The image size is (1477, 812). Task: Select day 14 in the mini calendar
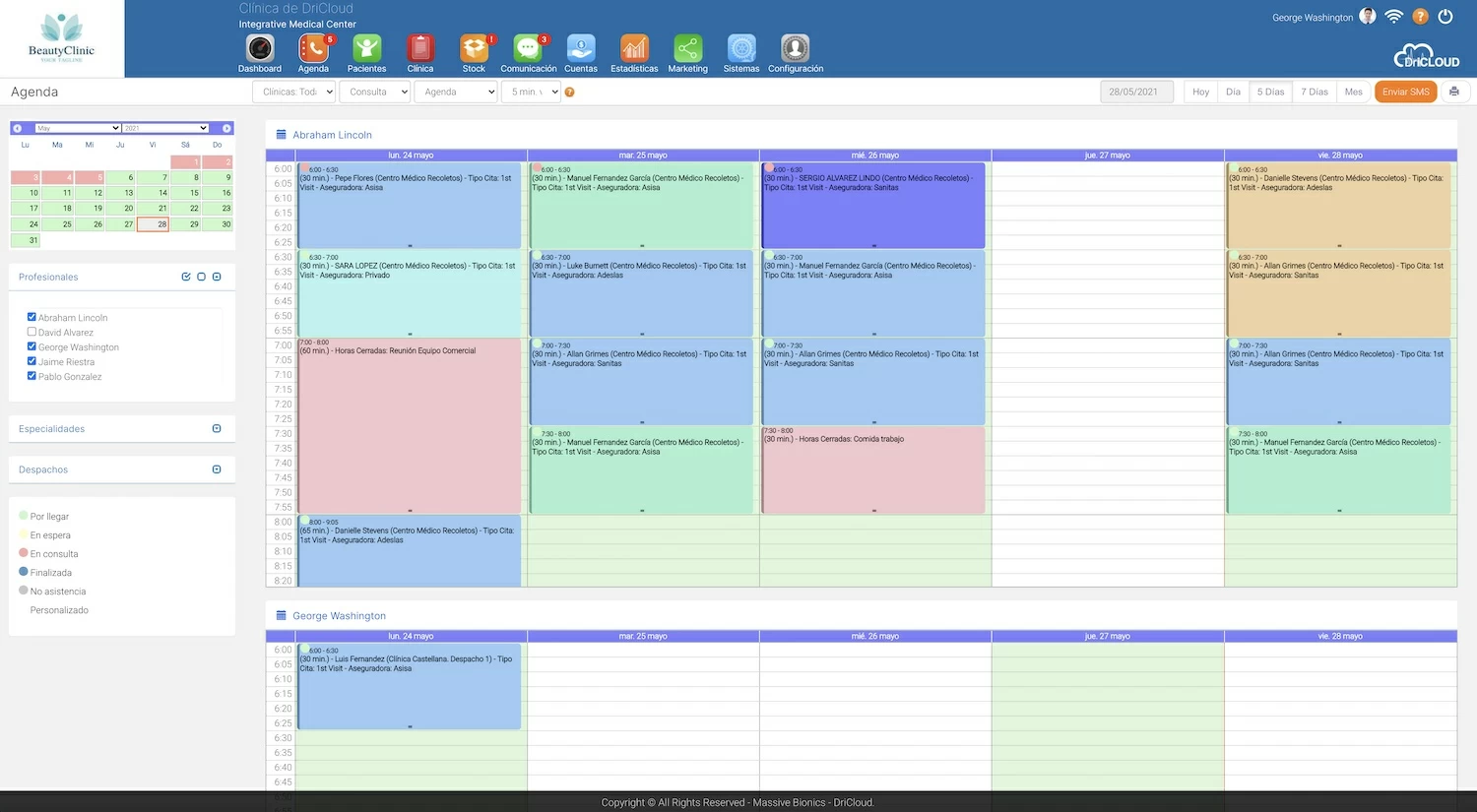point(152,193)
